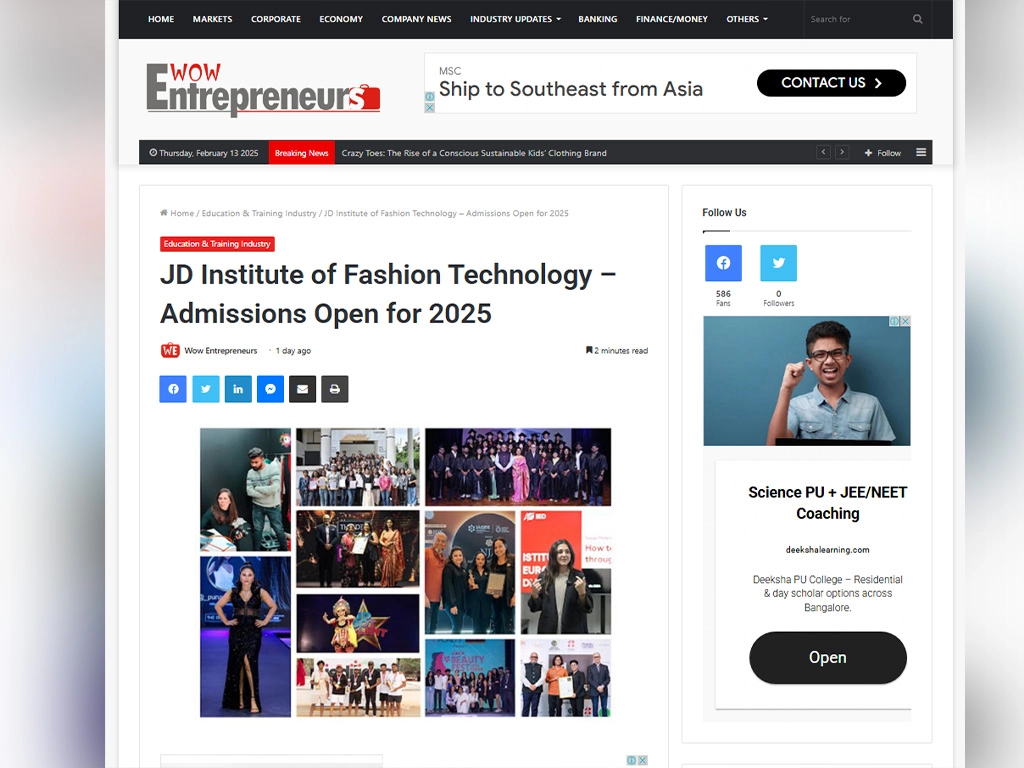Open the Banking menu item

(598, 19)
